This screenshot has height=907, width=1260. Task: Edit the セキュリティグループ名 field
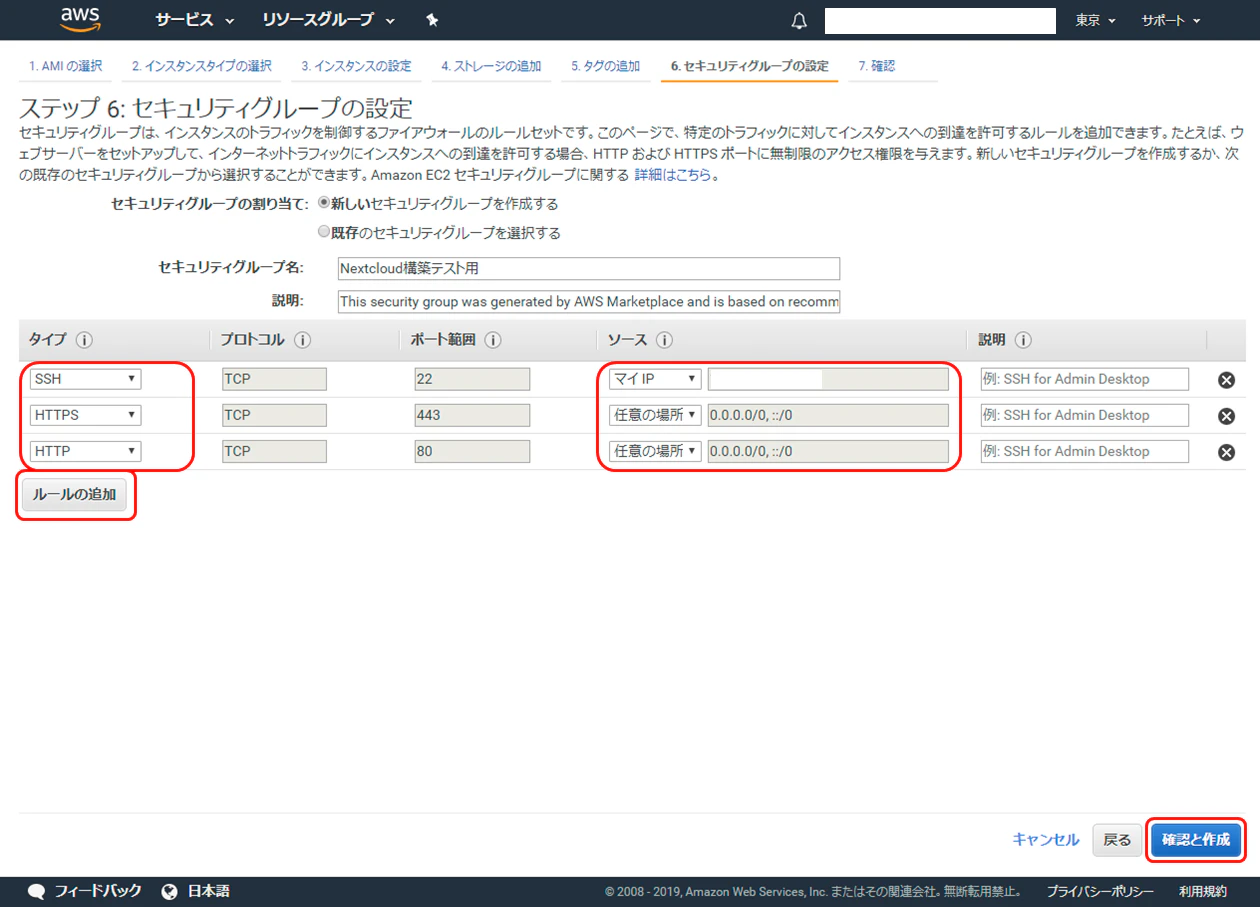click(589, 268)
